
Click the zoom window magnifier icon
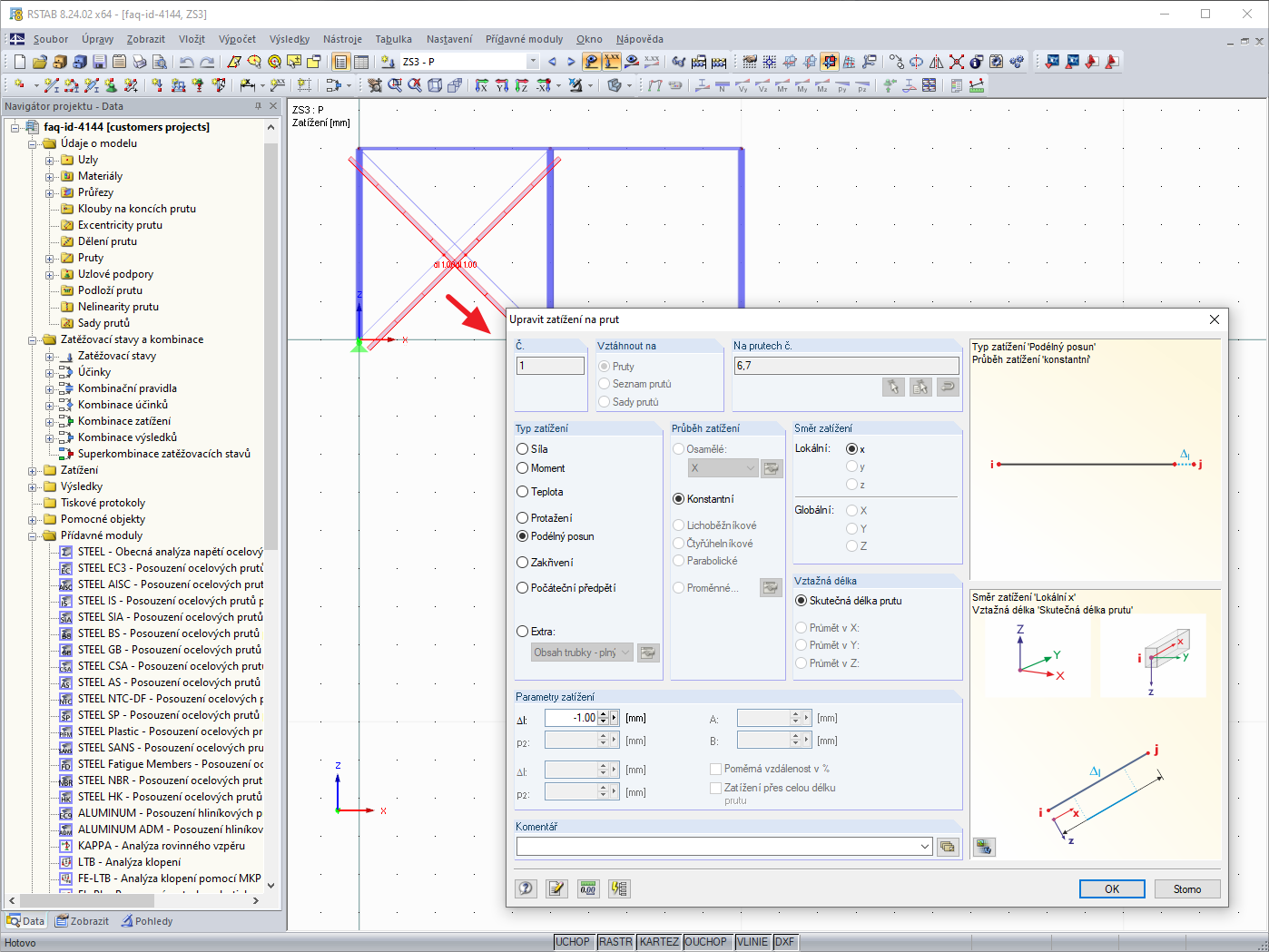pyautogui.click(x=395, y=85)
